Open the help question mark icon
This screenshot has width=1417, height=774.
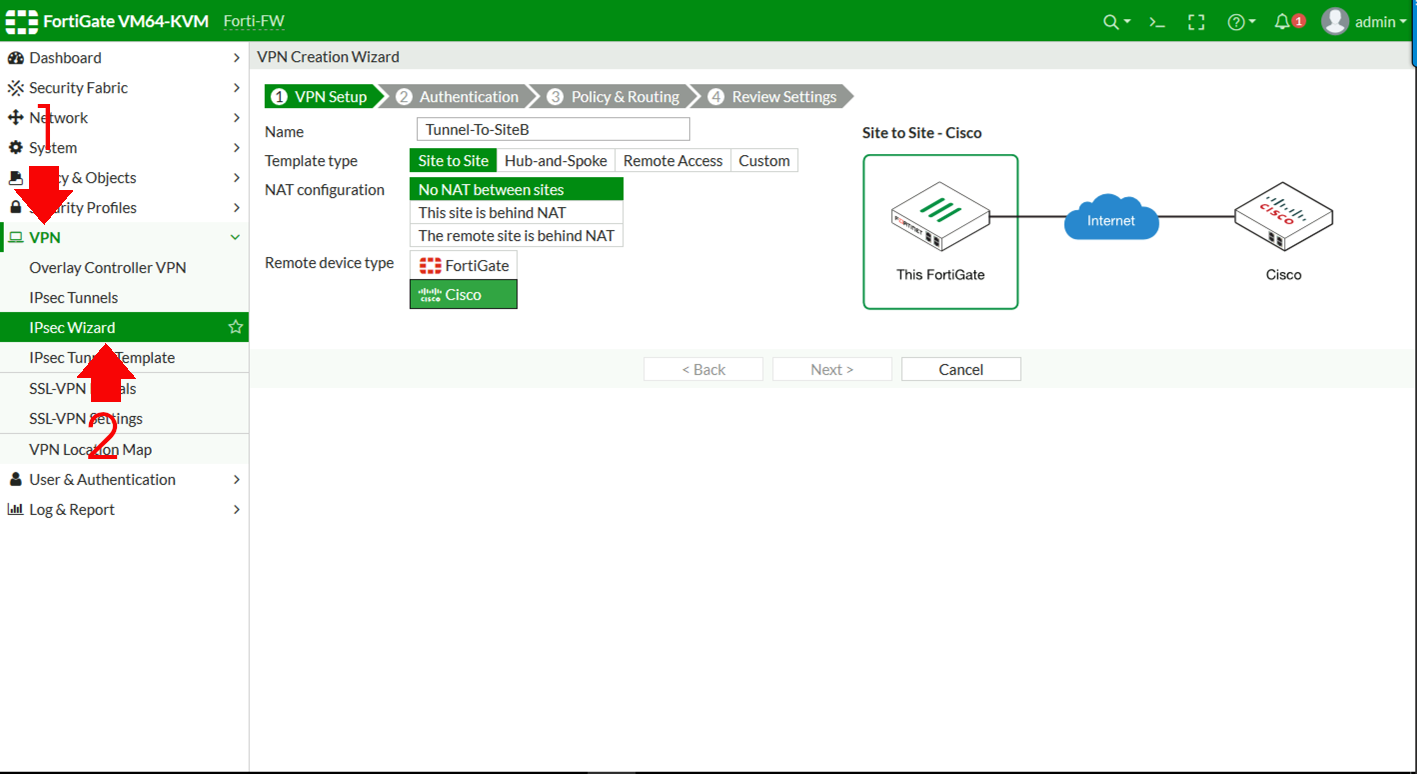(x=1236, y=22)
